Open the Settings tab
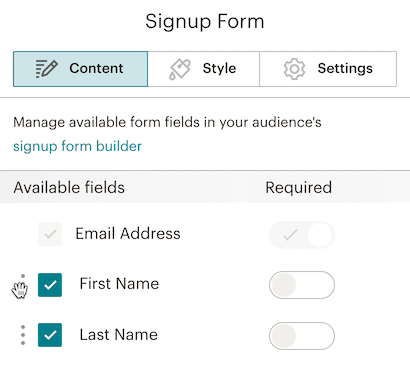The height and width of the screenshot is (366, 410). point(328,69)
